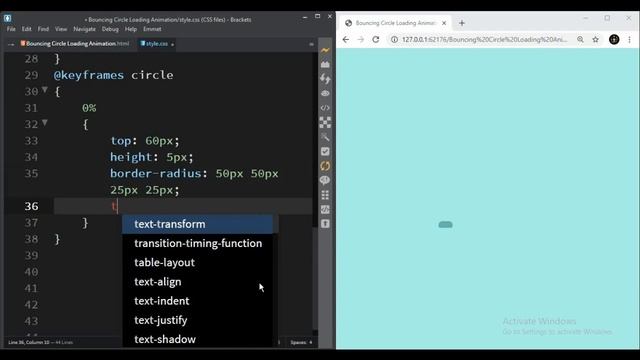
Task: Click the 'border-radius' property on line 35
Action: point(156,173)
